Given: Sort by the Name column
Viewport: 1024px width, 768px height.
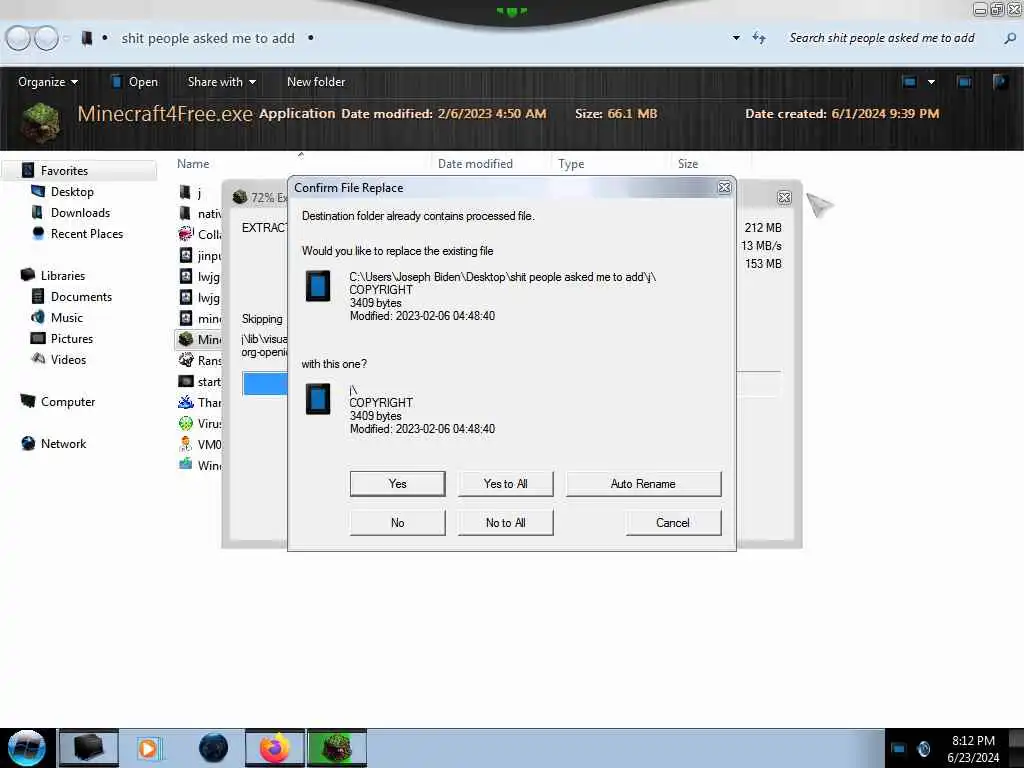Looking at the screenshot, I should click(193, 164).
